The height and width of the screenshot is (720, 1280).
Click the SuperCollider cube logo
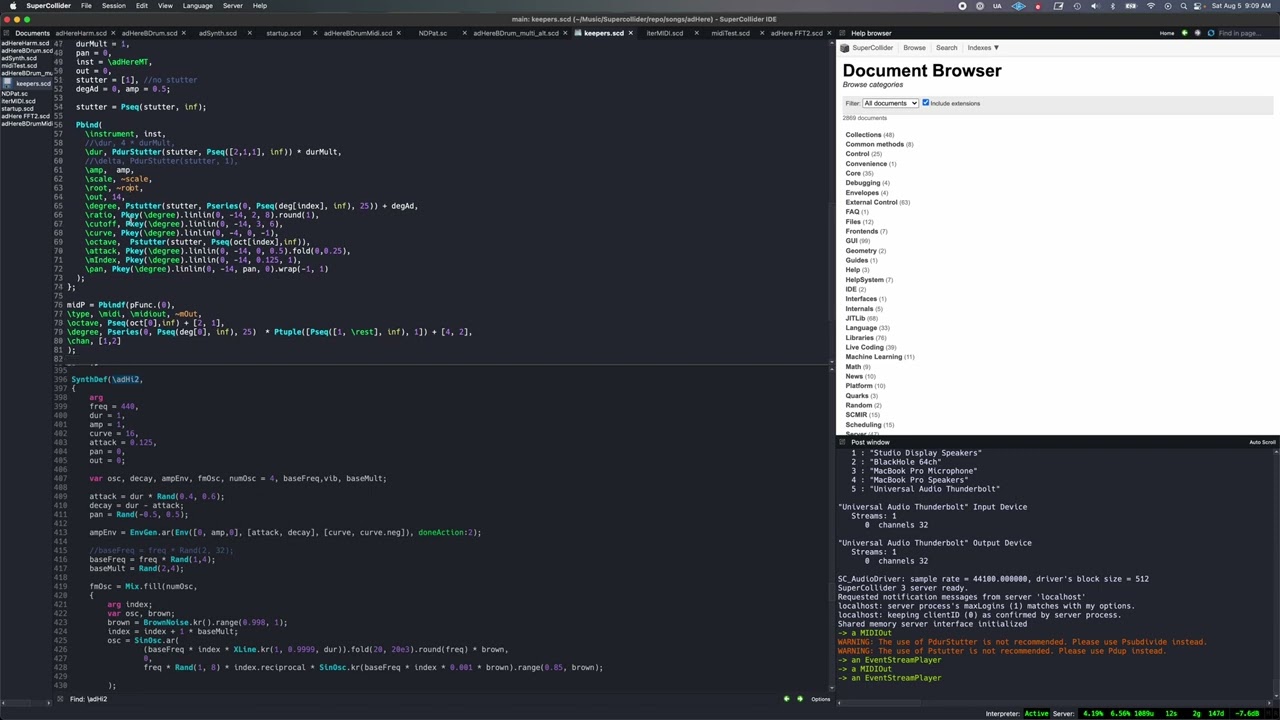pyautogui.click(x=845, y=48)
